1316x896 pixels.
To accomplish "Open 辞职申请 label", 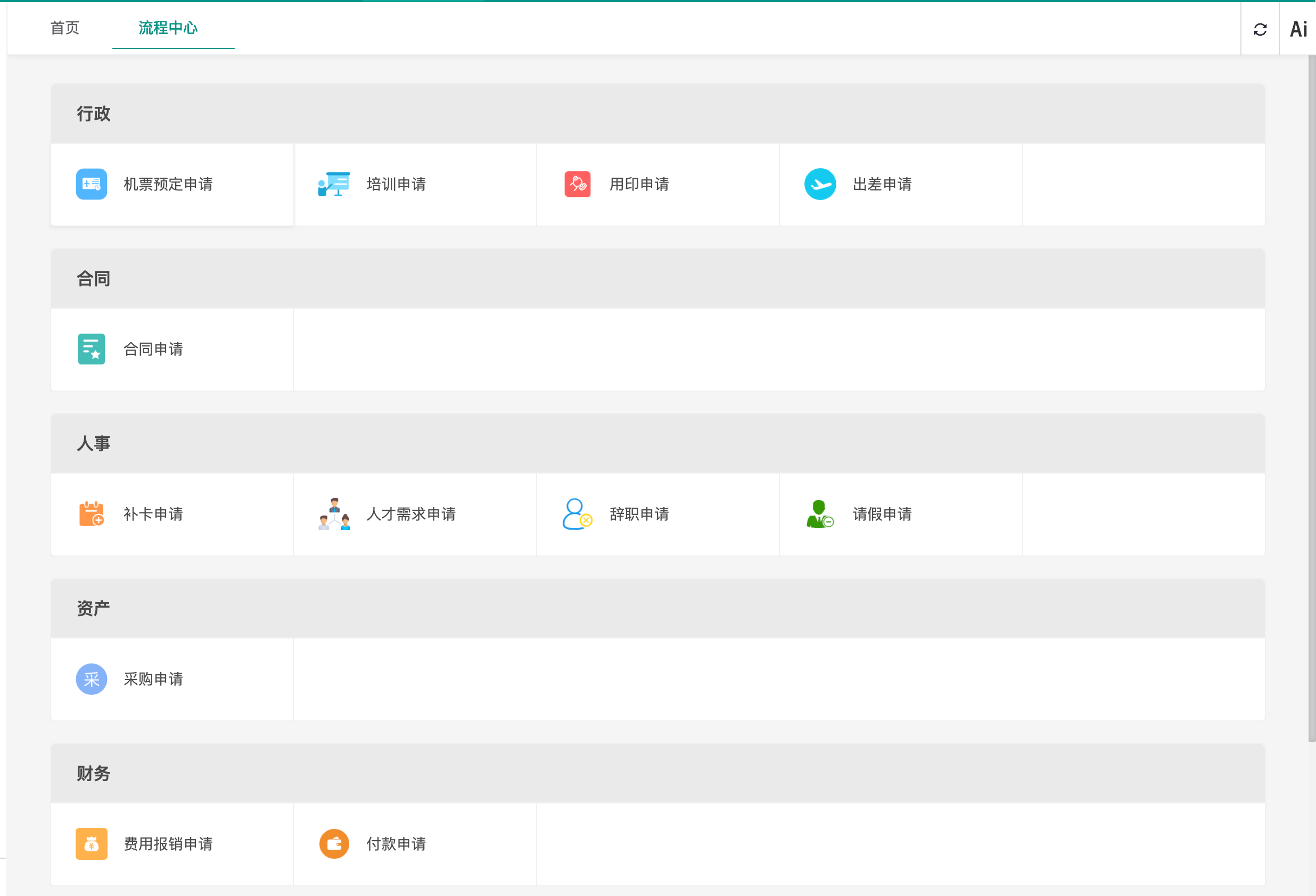I will point(639,513).
